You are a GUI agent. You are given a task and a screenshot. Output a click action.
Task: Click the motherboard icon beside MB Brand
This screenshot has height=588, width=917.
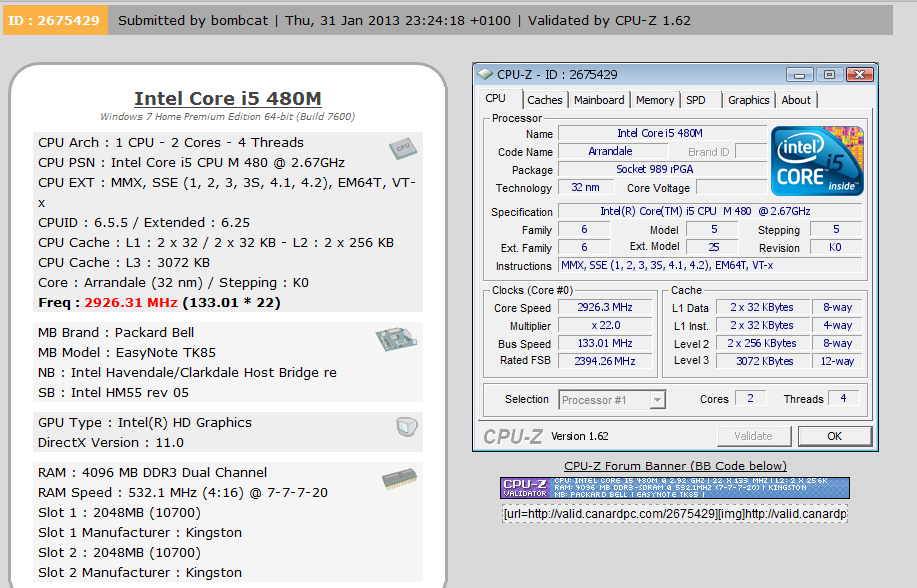pos(396,339)
